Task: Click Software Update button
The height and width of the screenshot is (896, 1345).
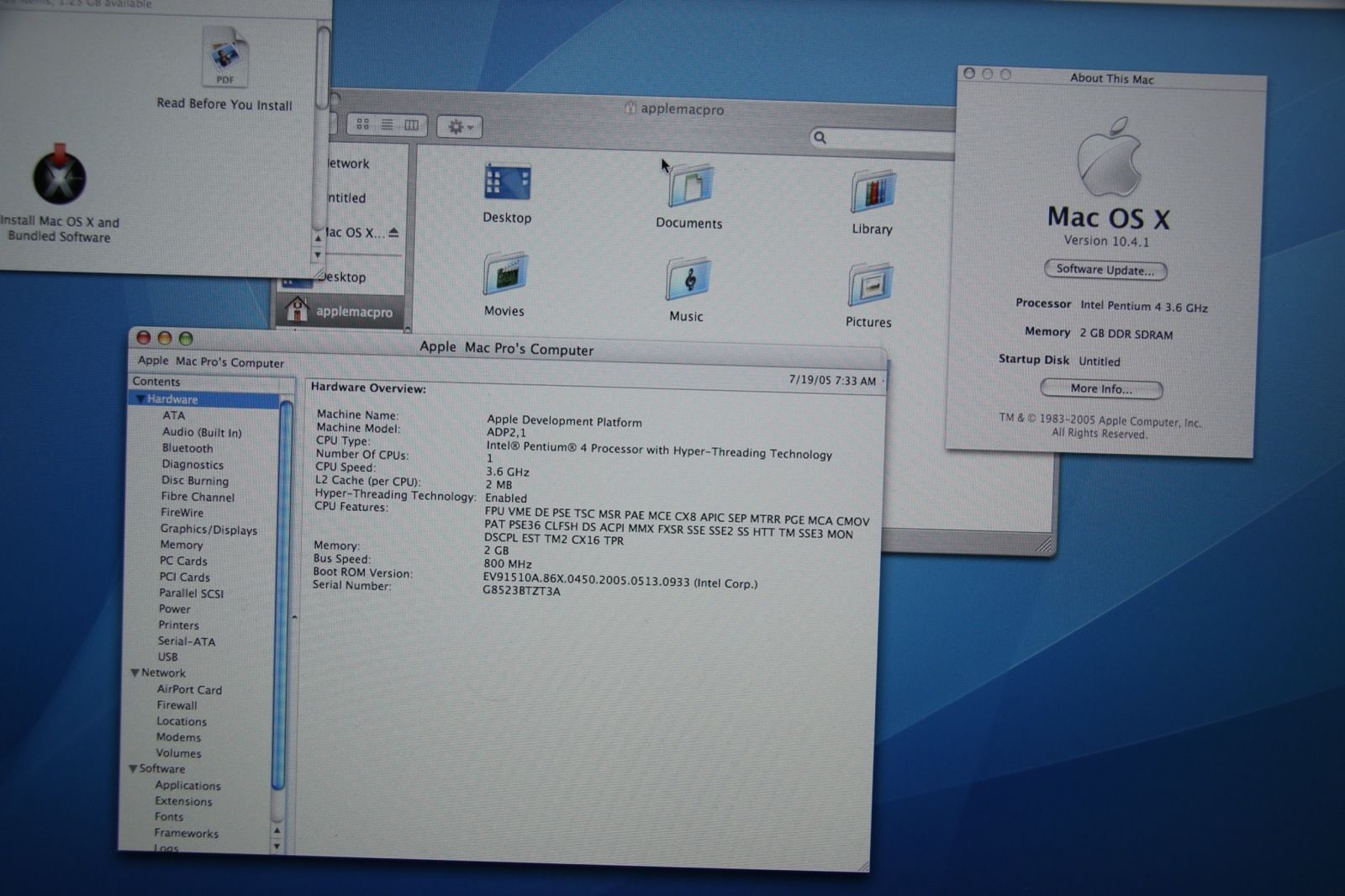Action: 1105,270
